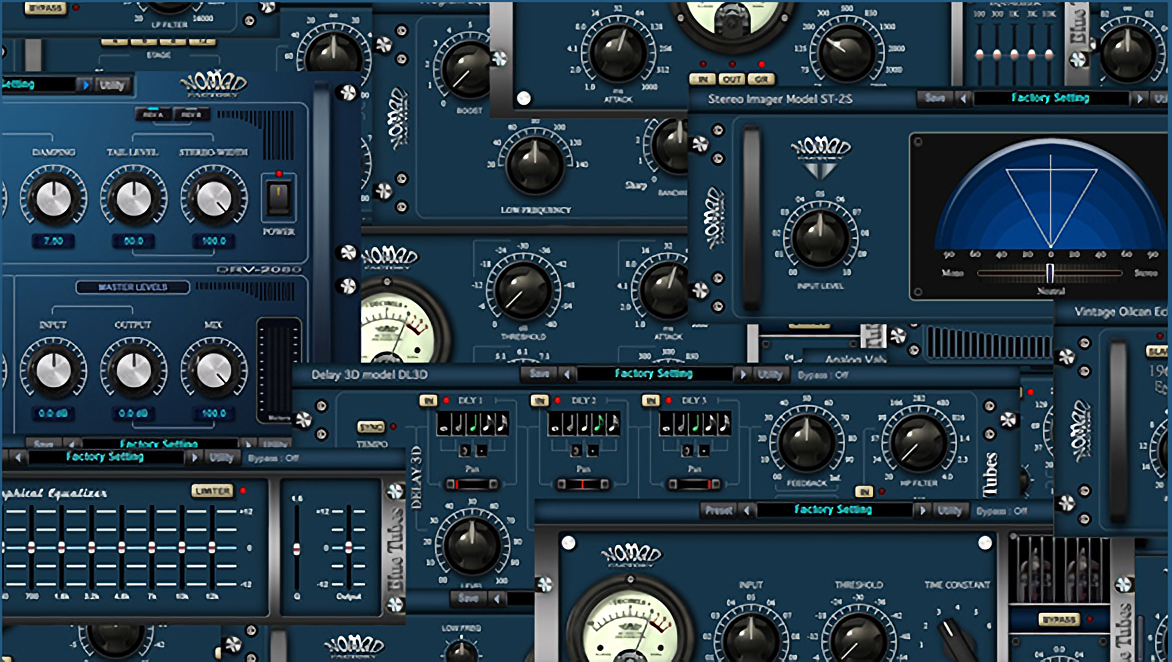
Task: Click previous-preset arrow in Graphical Equalizer bar
Action: [18, 457]
